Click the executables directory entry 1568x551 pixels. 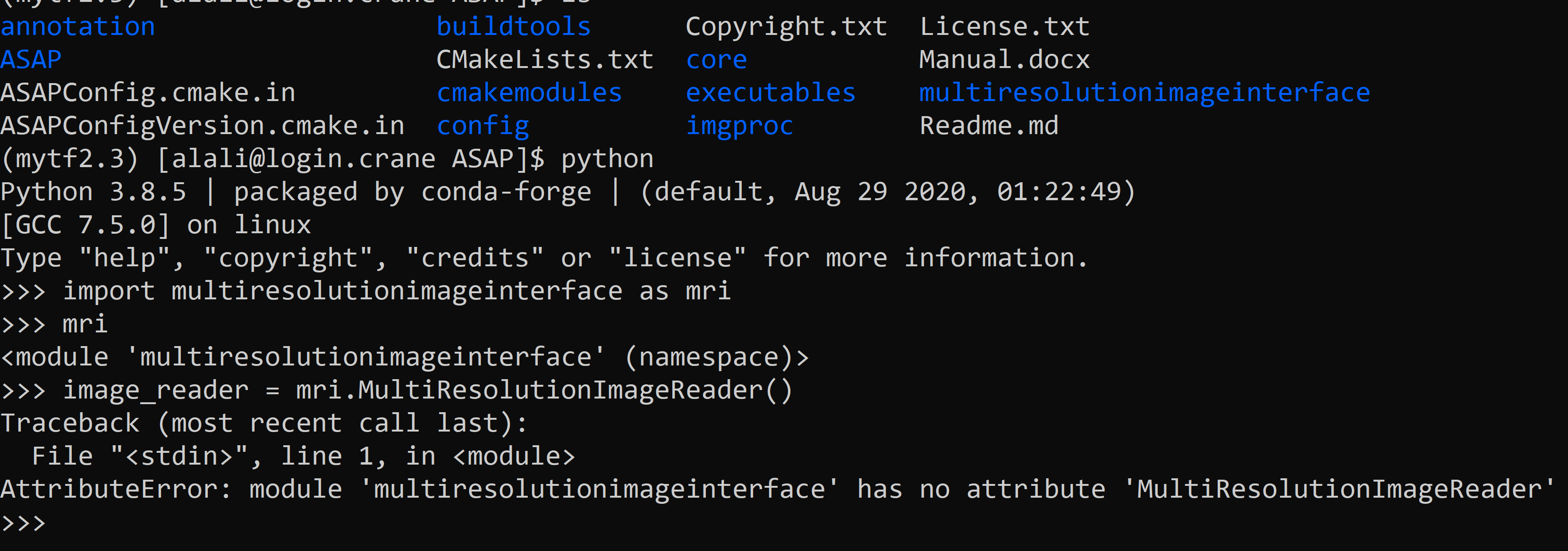tap(770, 93)
